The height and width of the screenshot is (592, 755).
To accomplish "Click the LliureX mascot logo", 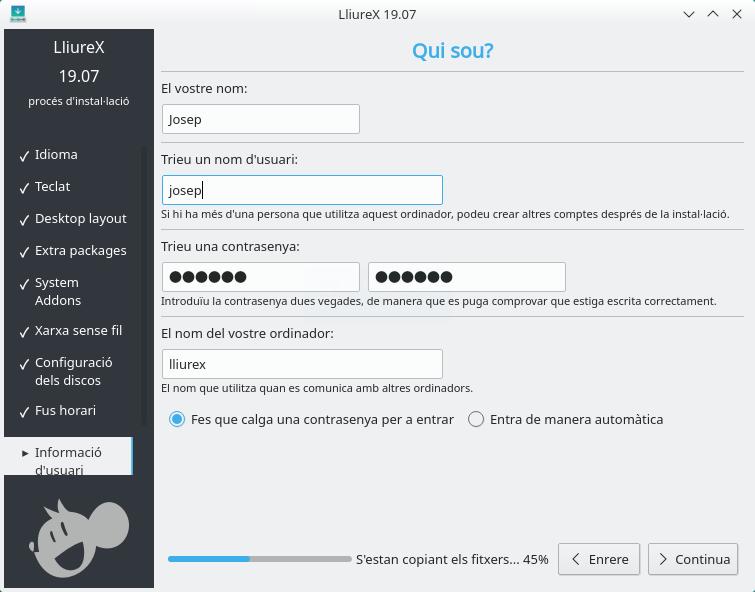I will click(79, 539).
